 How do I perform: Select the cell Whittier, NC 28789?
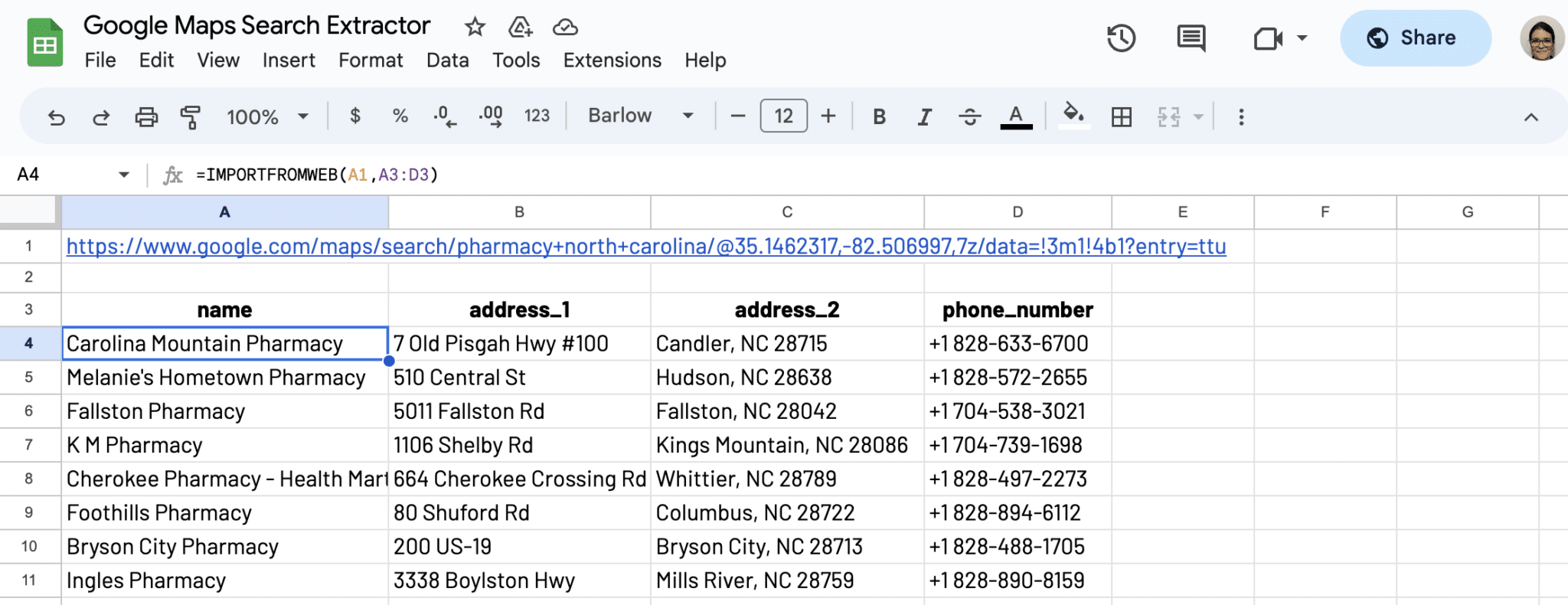[787, 479]
